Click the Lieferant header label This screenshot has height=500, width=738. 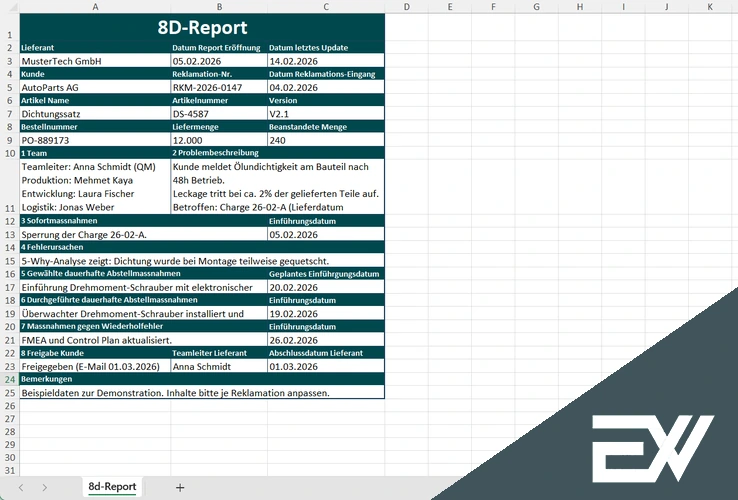38,48
